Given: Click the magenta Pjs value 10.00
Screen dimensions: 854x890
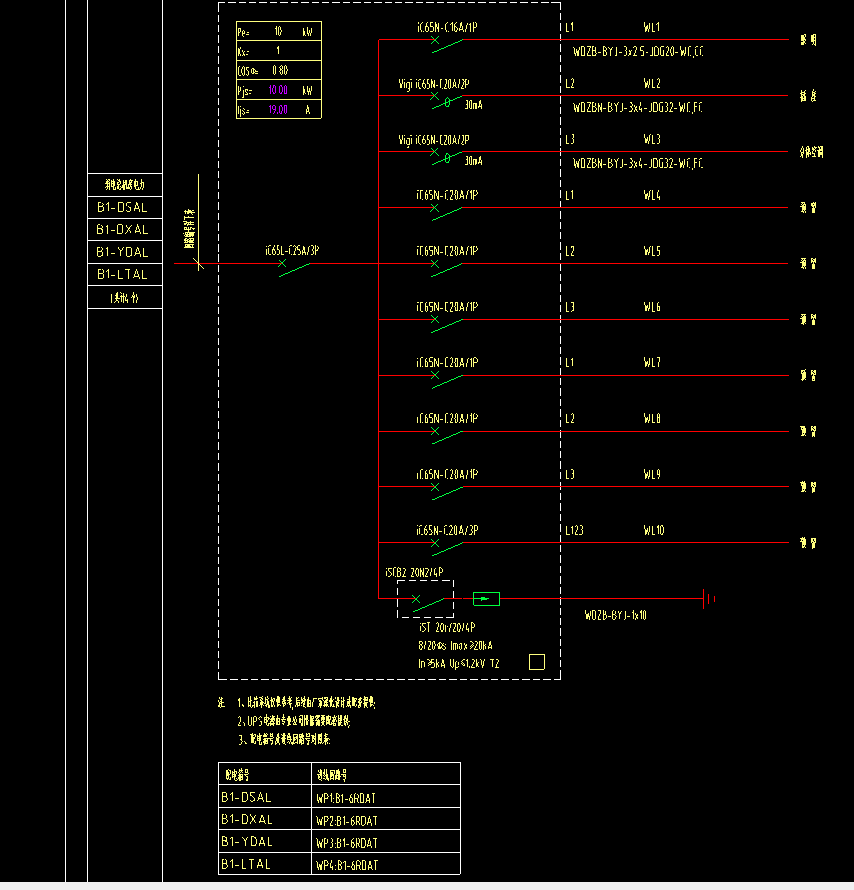Looking at the screenshot, I should 278,90.
